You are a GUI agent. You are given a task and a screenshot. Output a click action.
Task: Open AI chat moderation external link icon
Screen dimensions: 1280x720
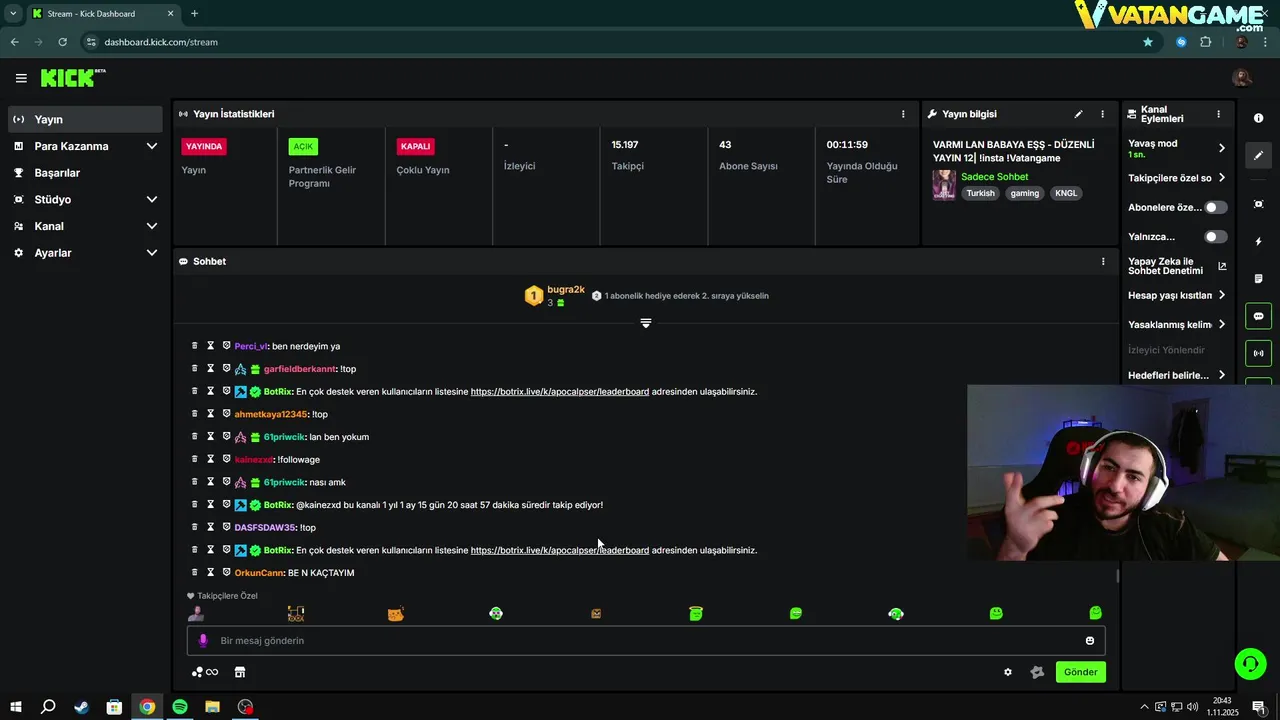point(1222,267)
